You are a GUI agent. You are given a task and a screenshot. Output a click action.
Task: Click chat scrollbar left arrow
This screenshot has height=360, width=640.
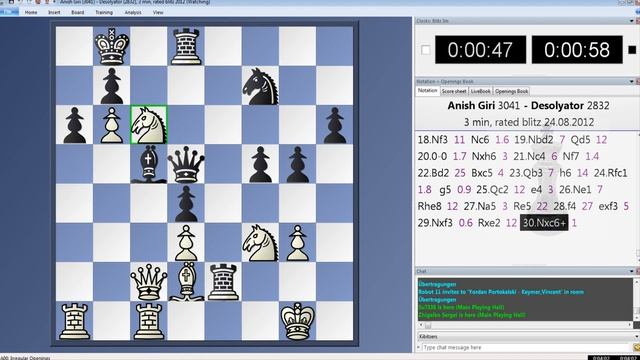[x=421, y=325]
